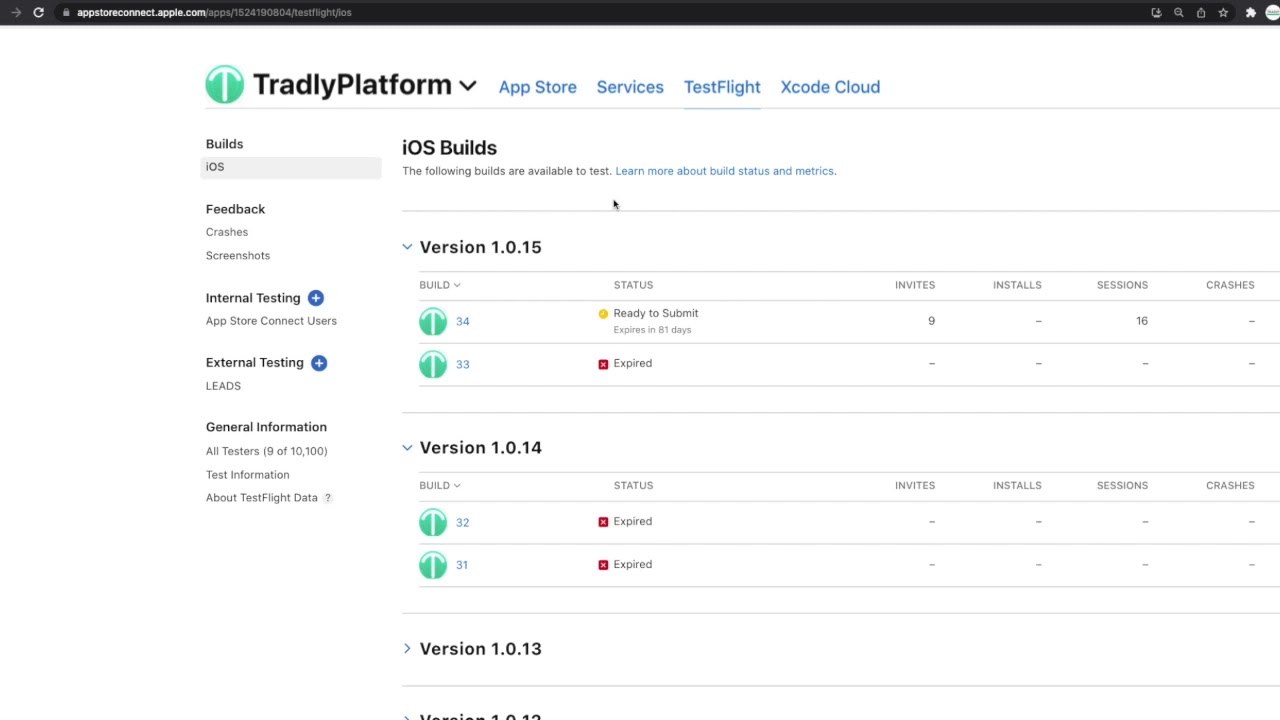Open the browser profile avatar
This screenshot has height=720, width=1280.
coord(1273,12)
